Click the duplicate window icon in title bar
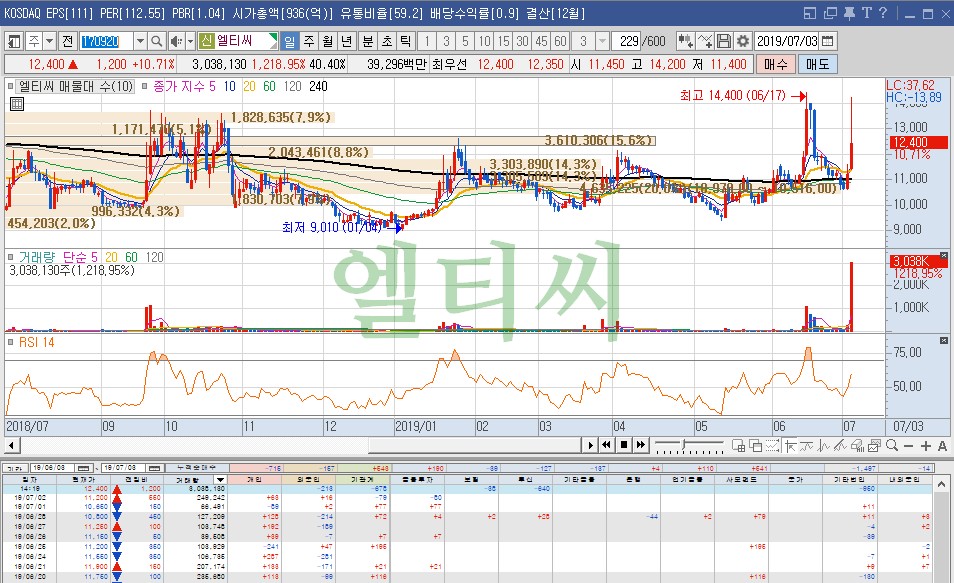The image size is (954, 583). point(830,13)
